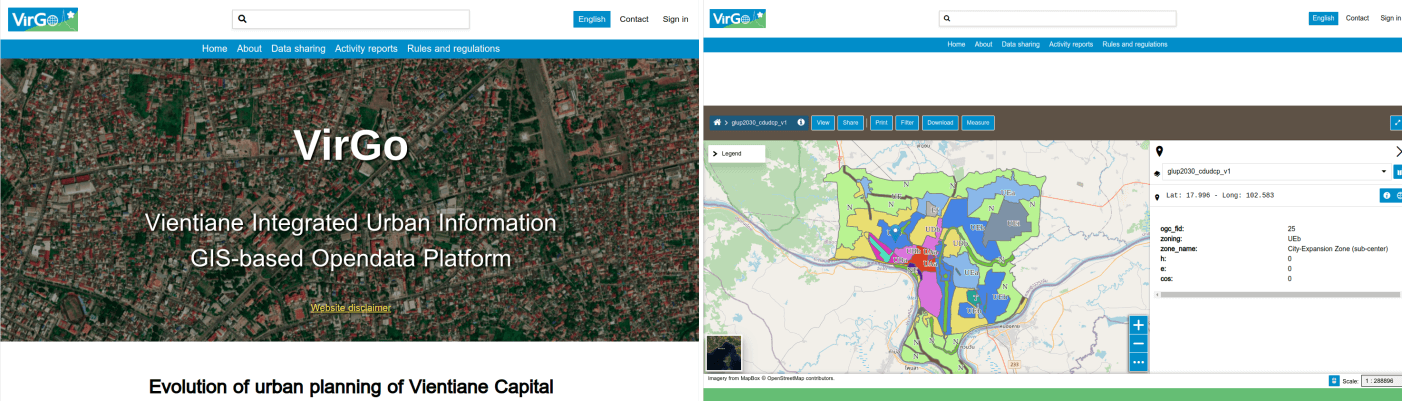Viewport: 1402px width, 401px height.
Task: Expand the Legend panel
Action: pos(736,153)
